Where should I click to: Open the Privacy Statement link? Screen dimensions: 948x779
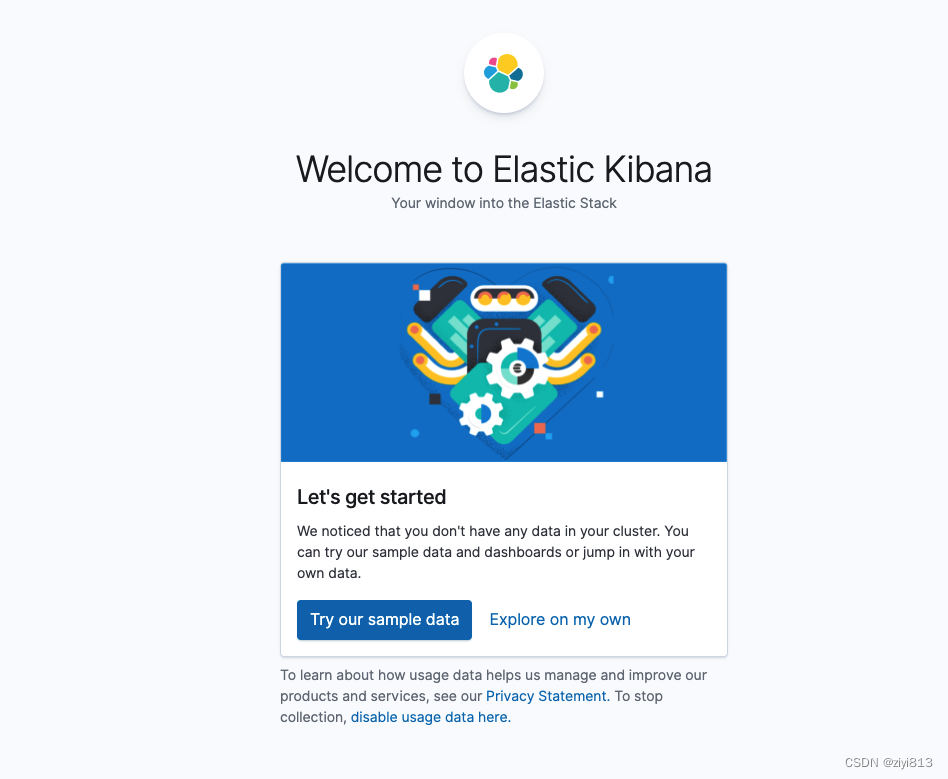pyautogui.click(x=546, y=696)
